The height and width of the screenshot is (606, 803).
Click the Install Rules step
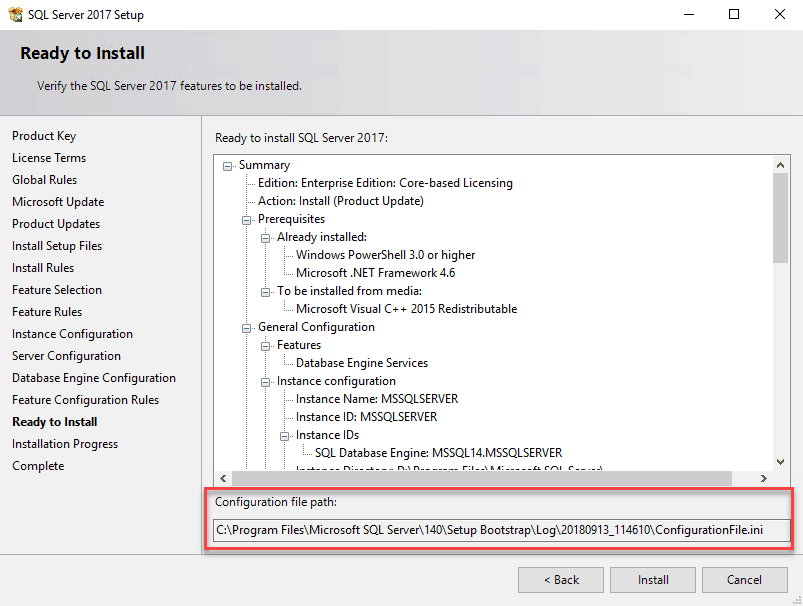tap(43, 268)
